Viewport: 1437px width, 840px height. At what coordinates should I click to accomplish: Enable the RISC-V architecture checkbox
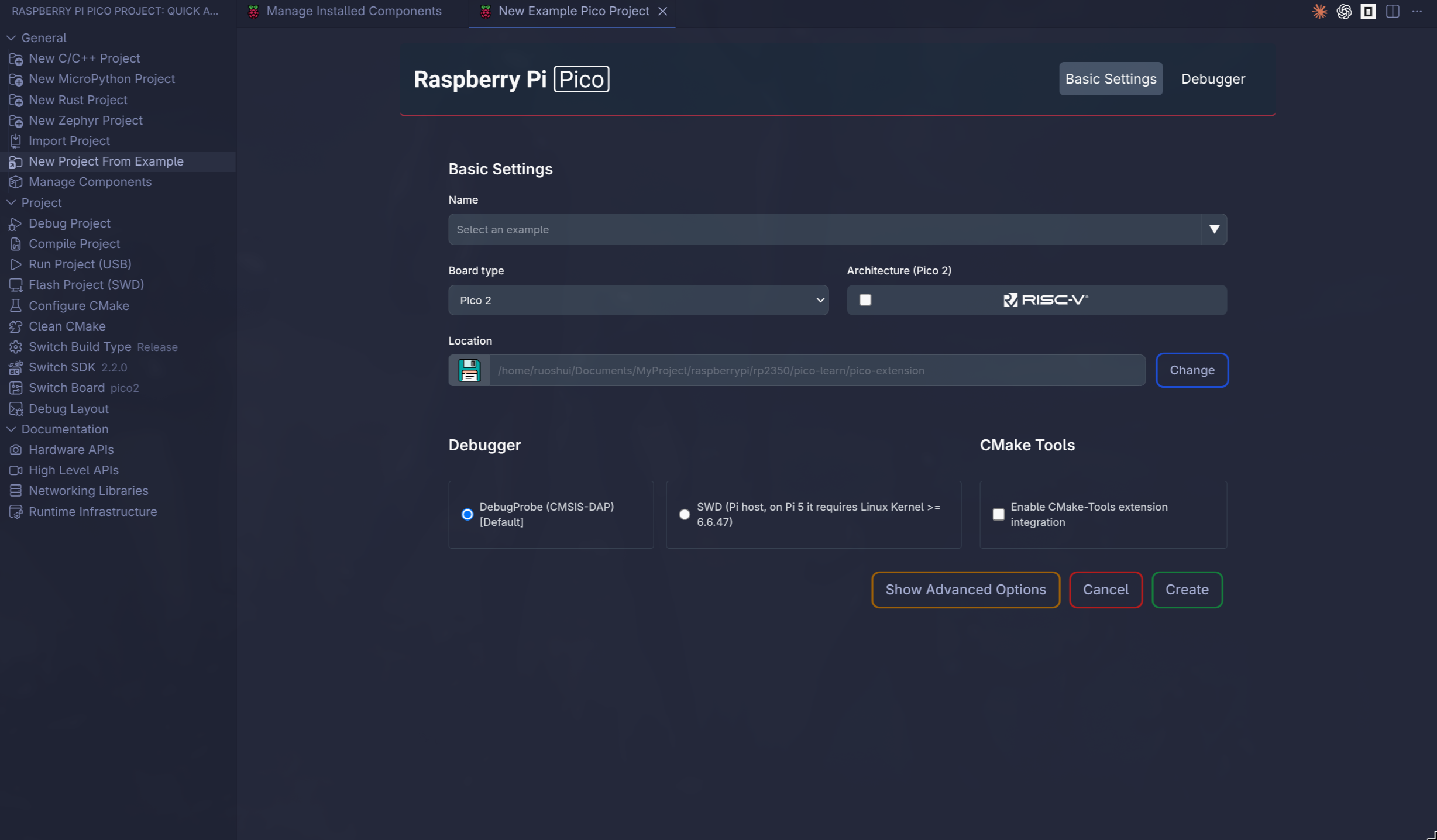(865, 300)
